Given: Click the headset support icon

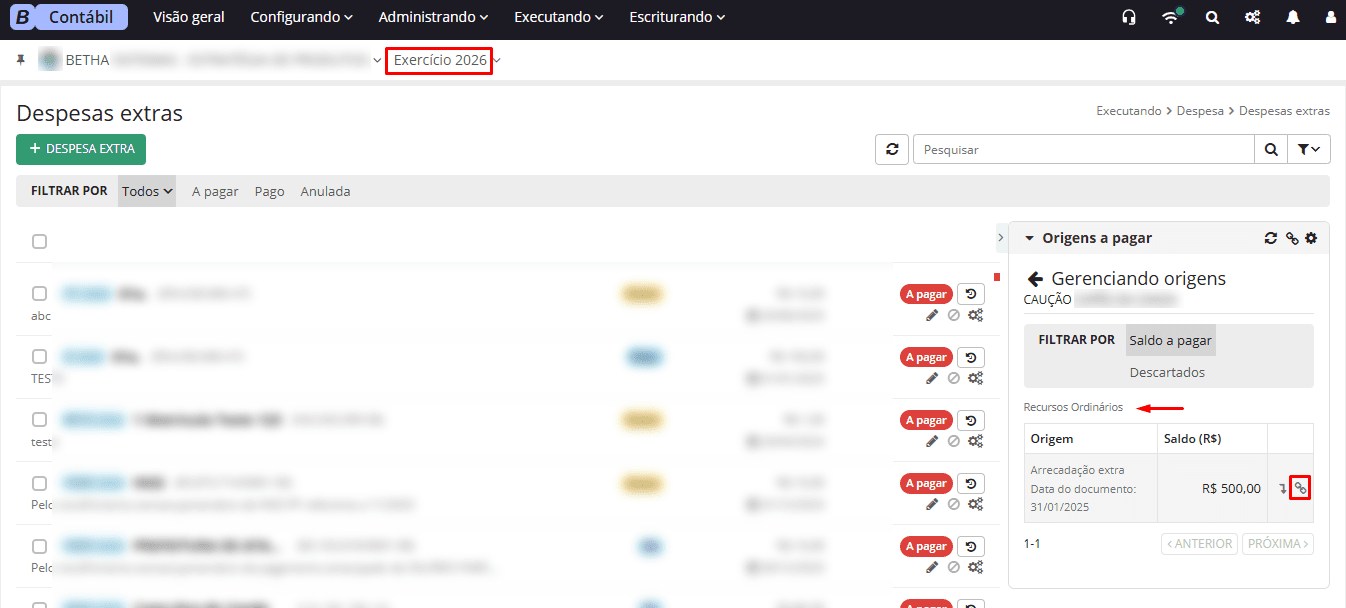Looking at the screenshot, I should tap(1129, 17).
